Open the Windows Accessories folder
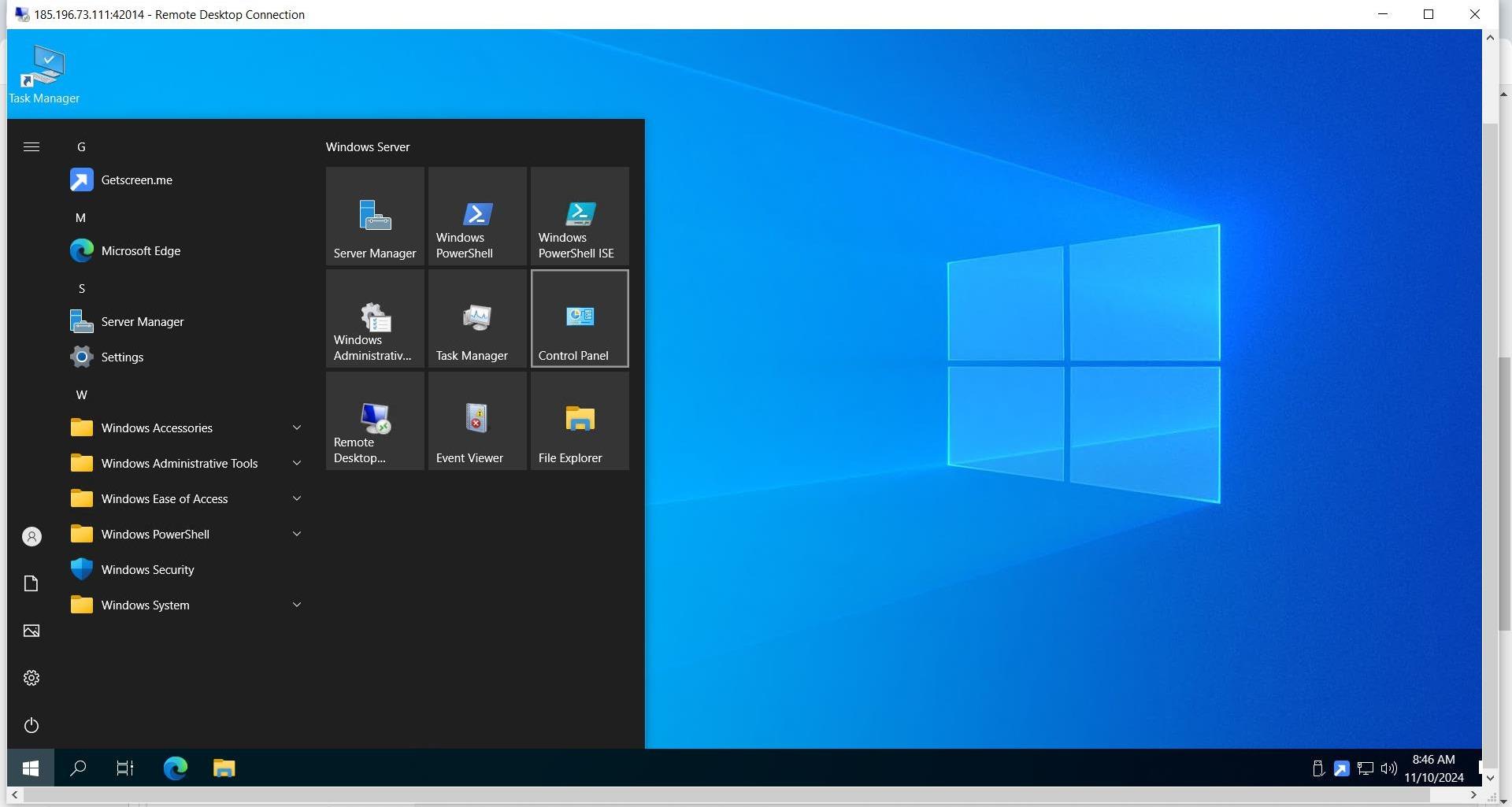1512x807 pixels. tap(186, 428)
